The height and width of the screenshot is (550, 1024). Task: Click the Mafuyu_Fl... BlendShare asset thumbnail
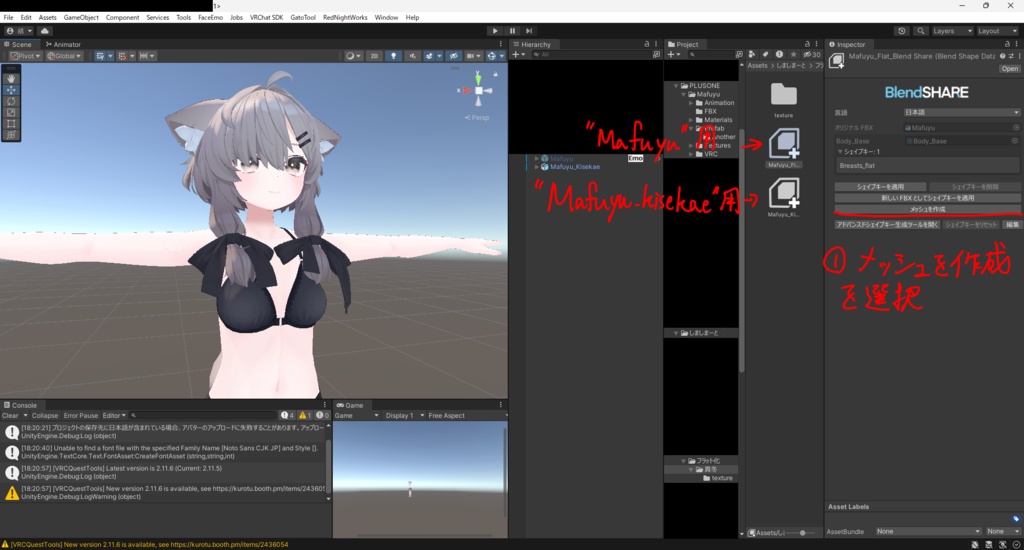pos(784,143)
